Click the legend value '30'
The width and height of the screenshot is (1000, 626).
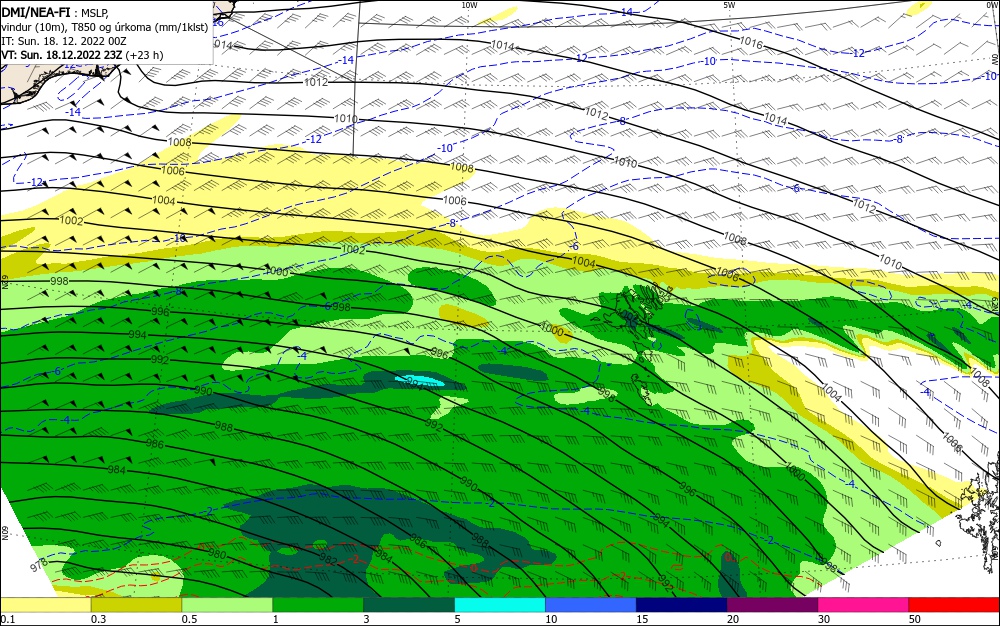pos(824,619)
